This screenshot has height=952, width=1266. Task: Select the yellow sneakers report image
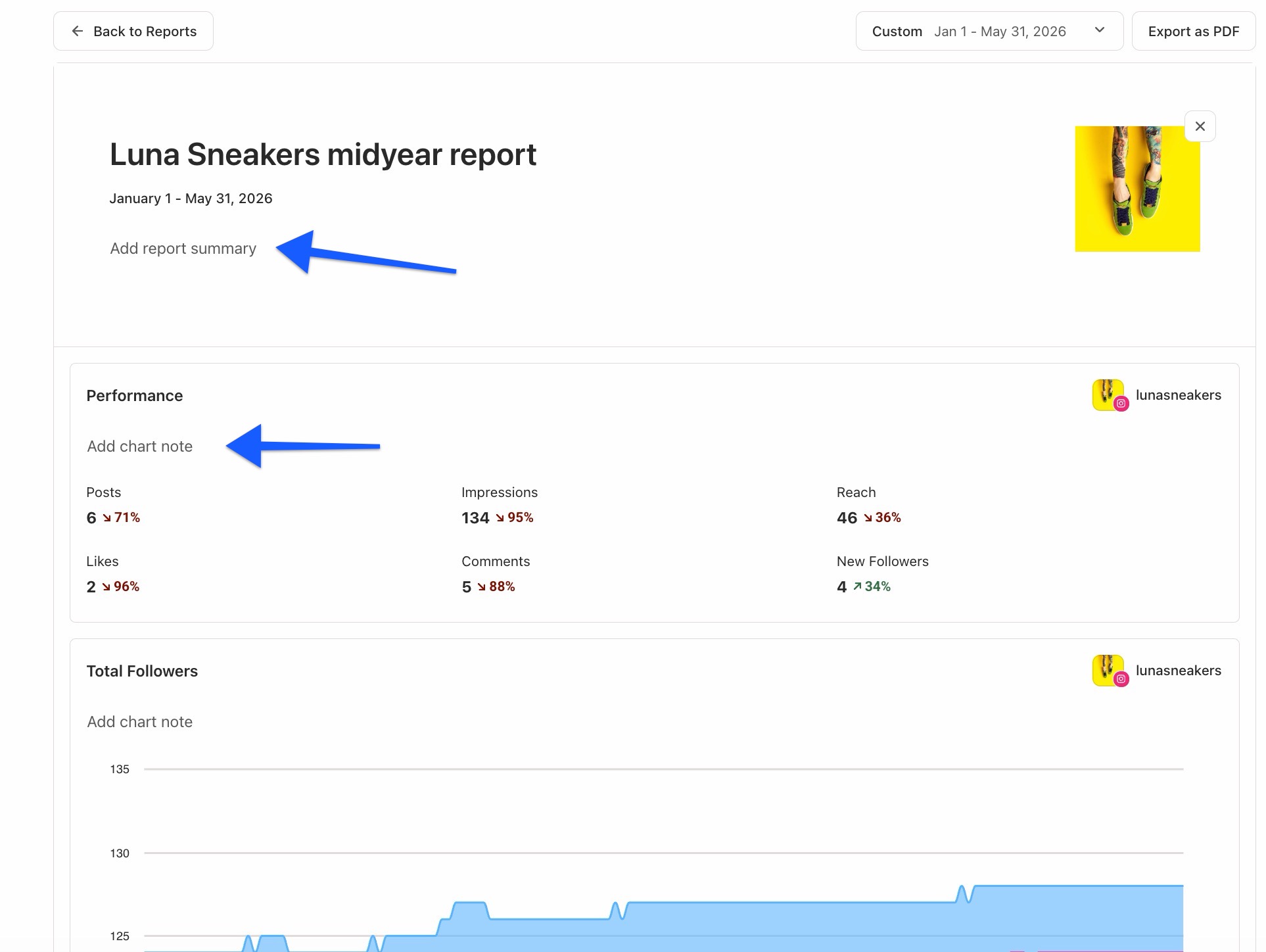[x=1137, y=189]
